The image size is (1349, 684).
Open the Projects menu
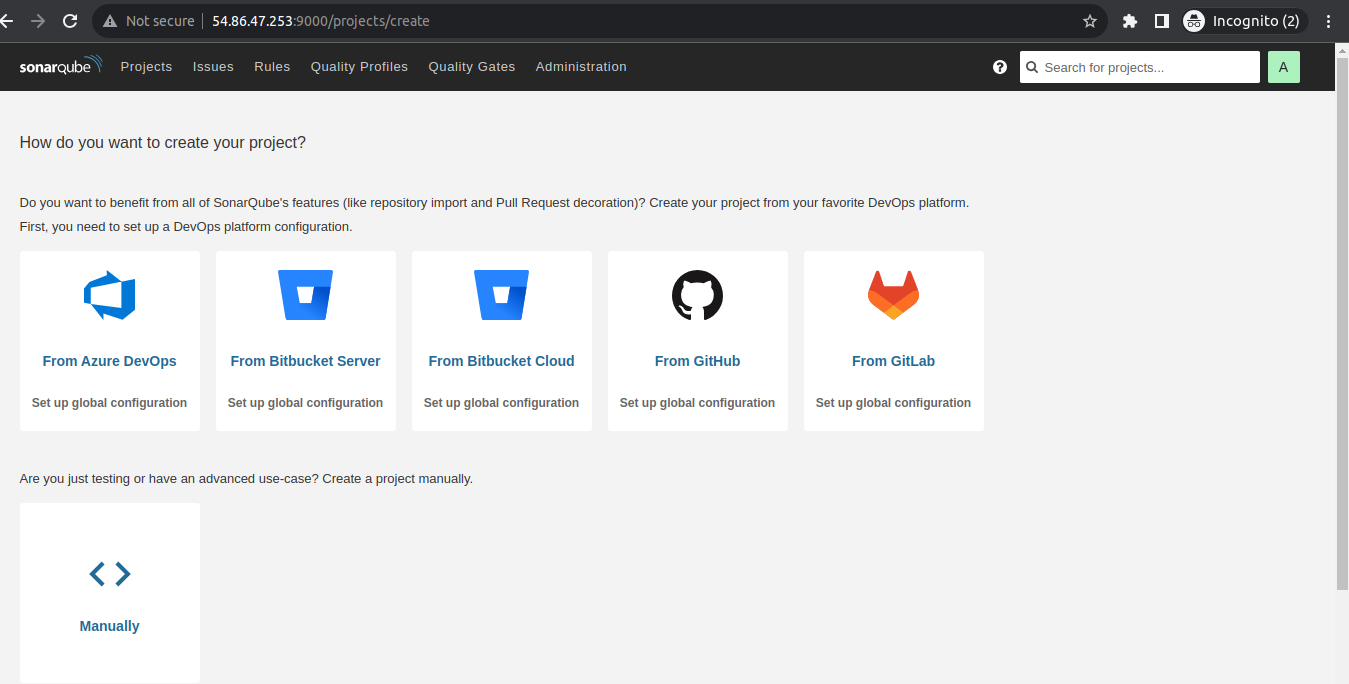[146, 67]
